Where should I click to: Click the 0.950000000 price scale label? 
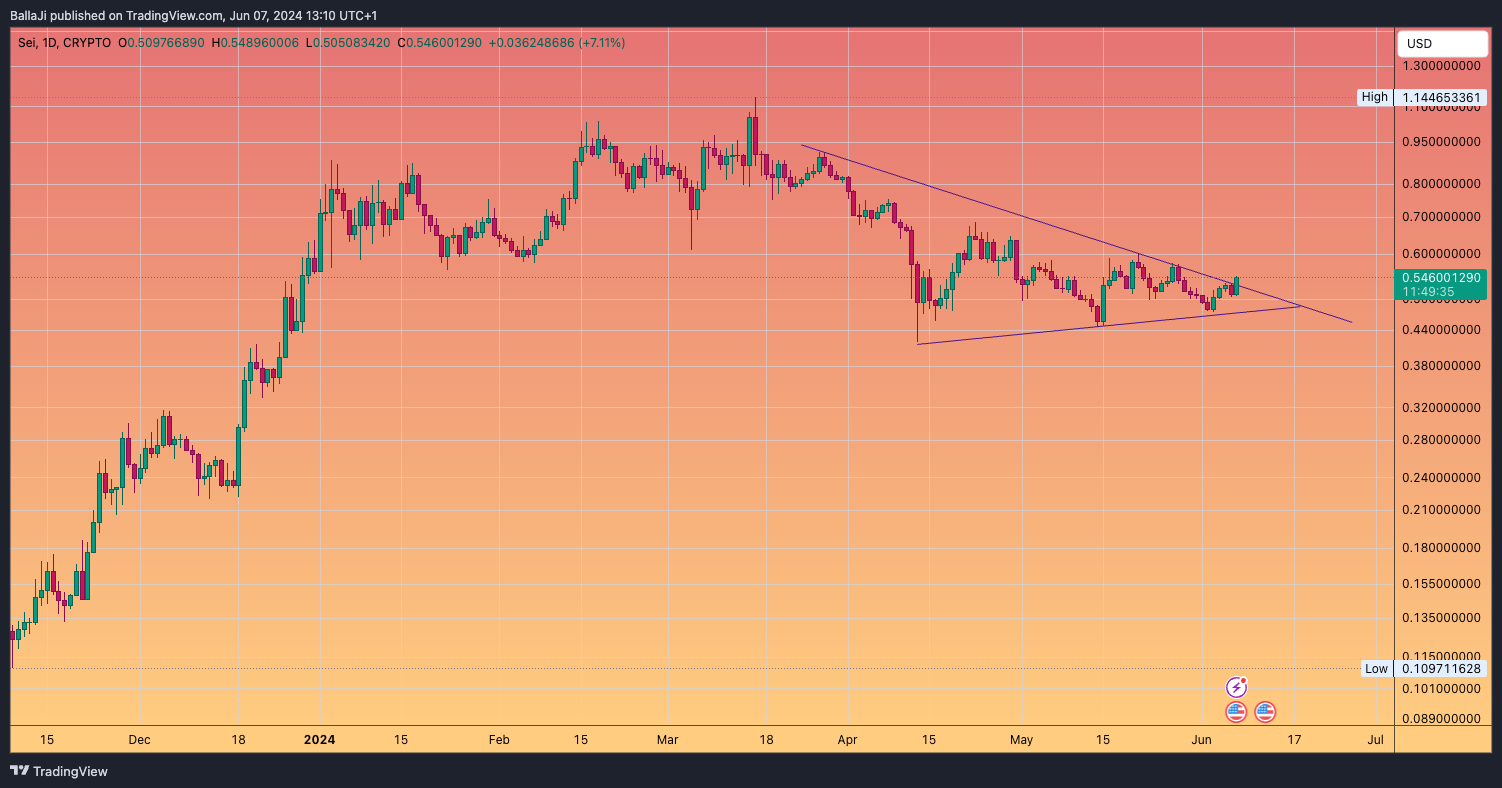(x=1443, y=142)
